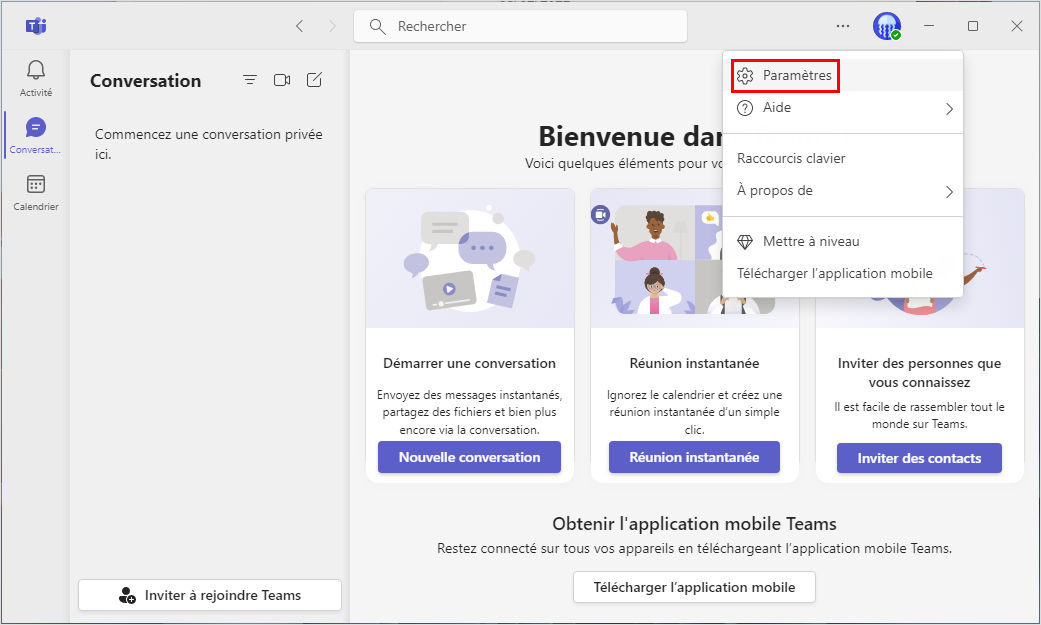Expand the Aide submenu chevron
Image resolution: width=1041 pixels, height=625 pixels.
coord(949,108)
